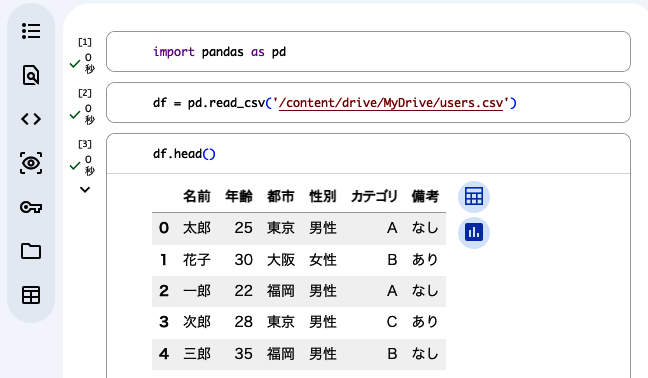Image resolution: width=648 pixels, height=378 pixels.
Task: Open the data table sidebar icon
Action: pos(31,295)
